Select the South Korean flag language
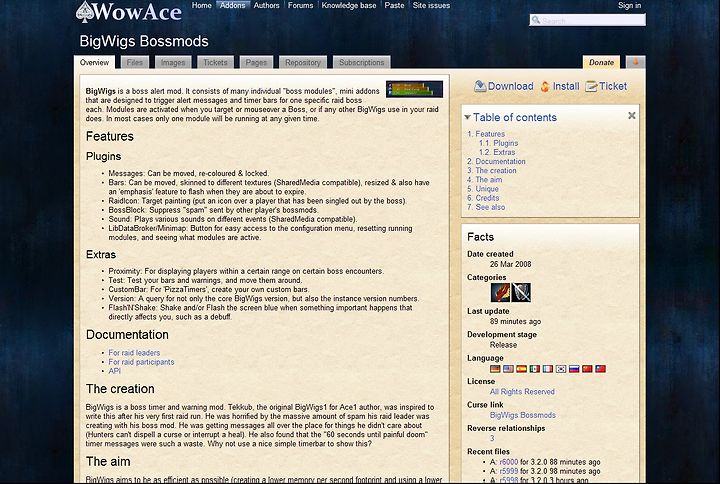Image resolution: width=720 pixels, height=484 pixels. pos(561,369)
